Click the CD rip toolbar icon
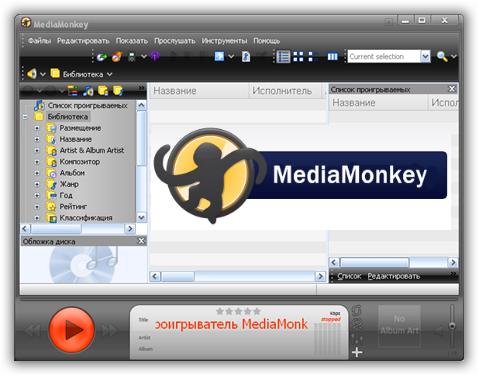This screenshot has height=375, width=478. click(x=102, y=57)
